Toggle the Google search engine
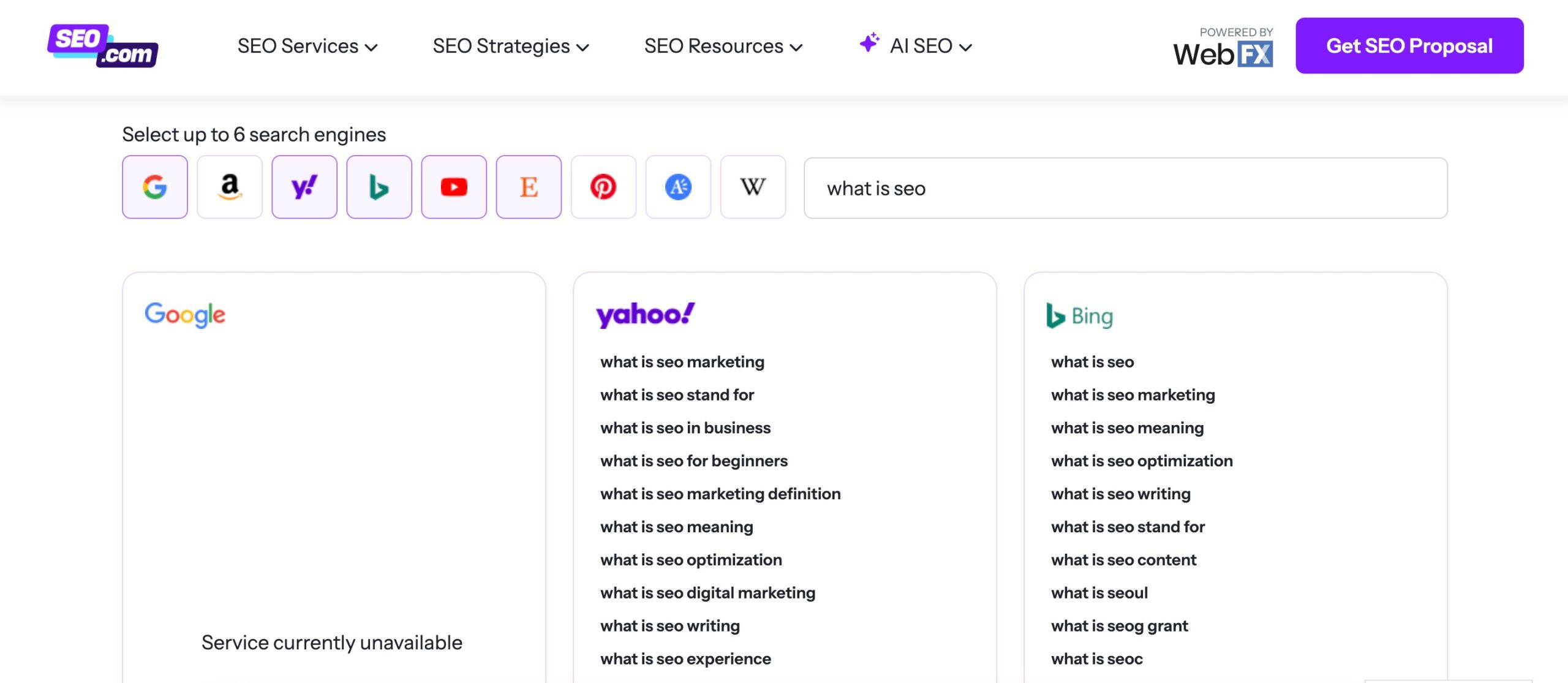1568x683 pixels. [155, 187]
